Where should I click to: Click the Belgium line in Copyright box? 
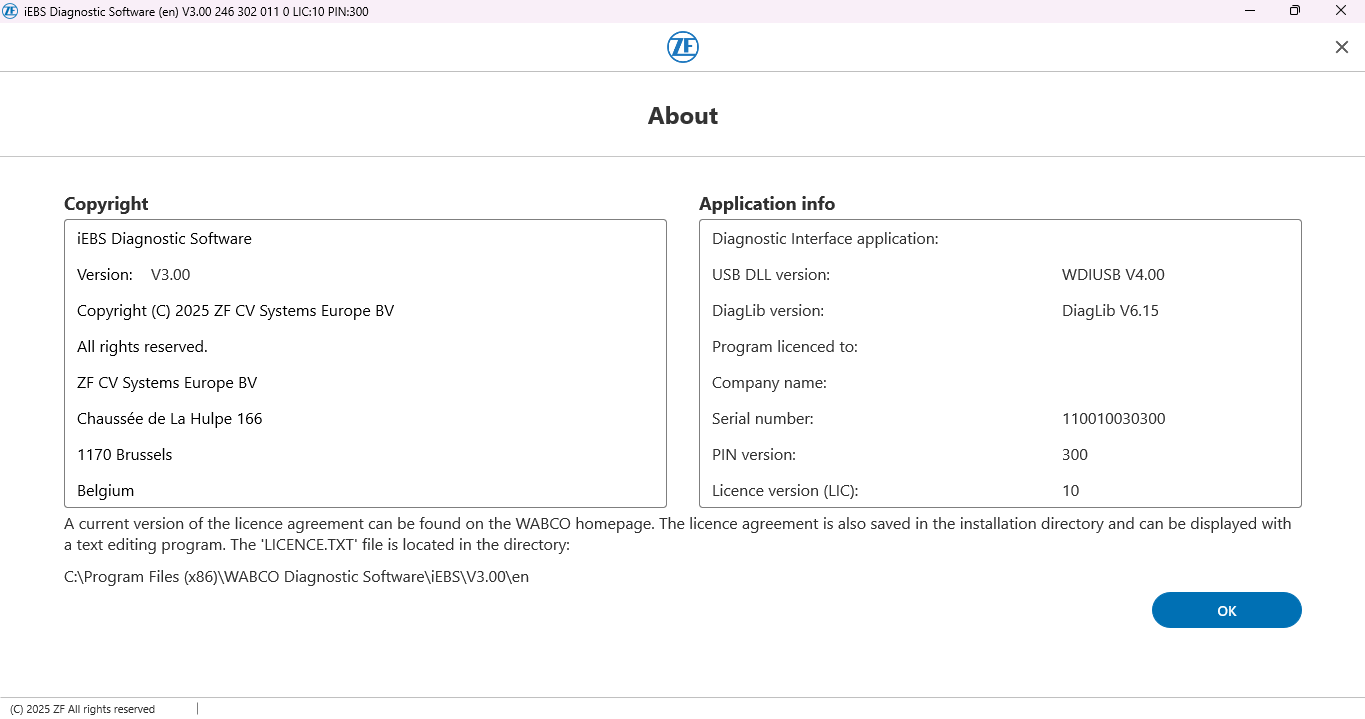point(105,491)
